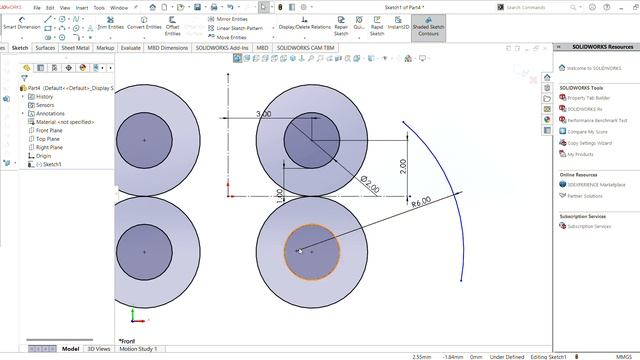This screenshot has width=640, height=360.
Task: Open PropertyManager tab icon
Action: pos(40,68)
